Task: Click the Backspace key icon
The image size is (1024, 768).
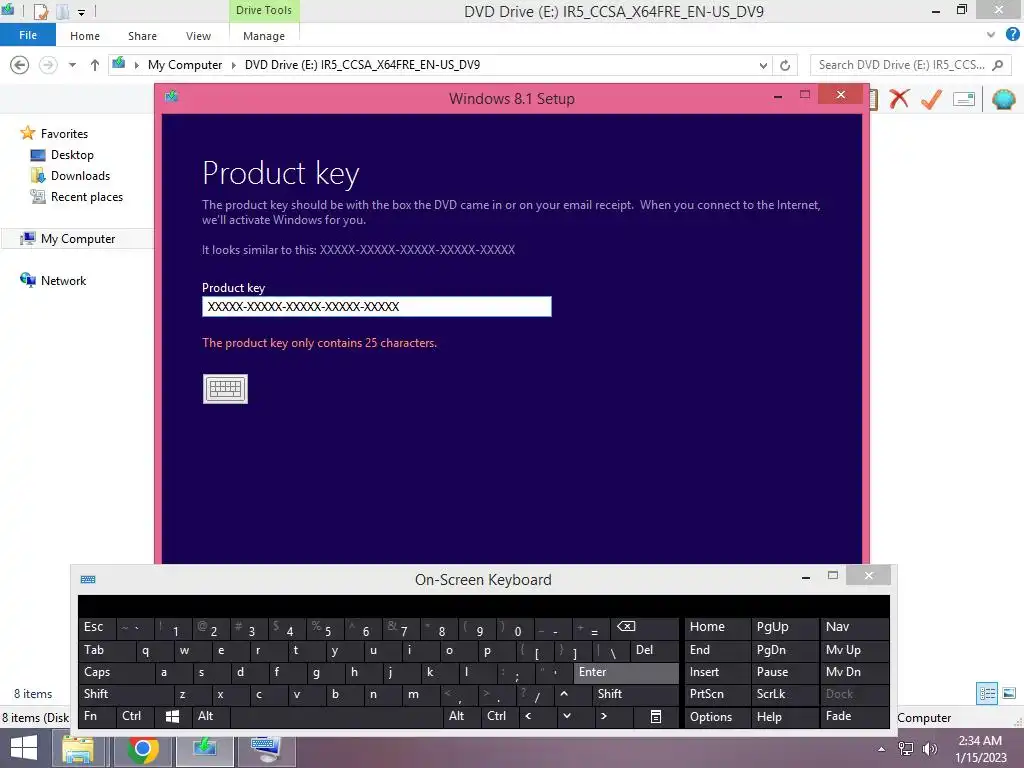Action: pos(644,627)
